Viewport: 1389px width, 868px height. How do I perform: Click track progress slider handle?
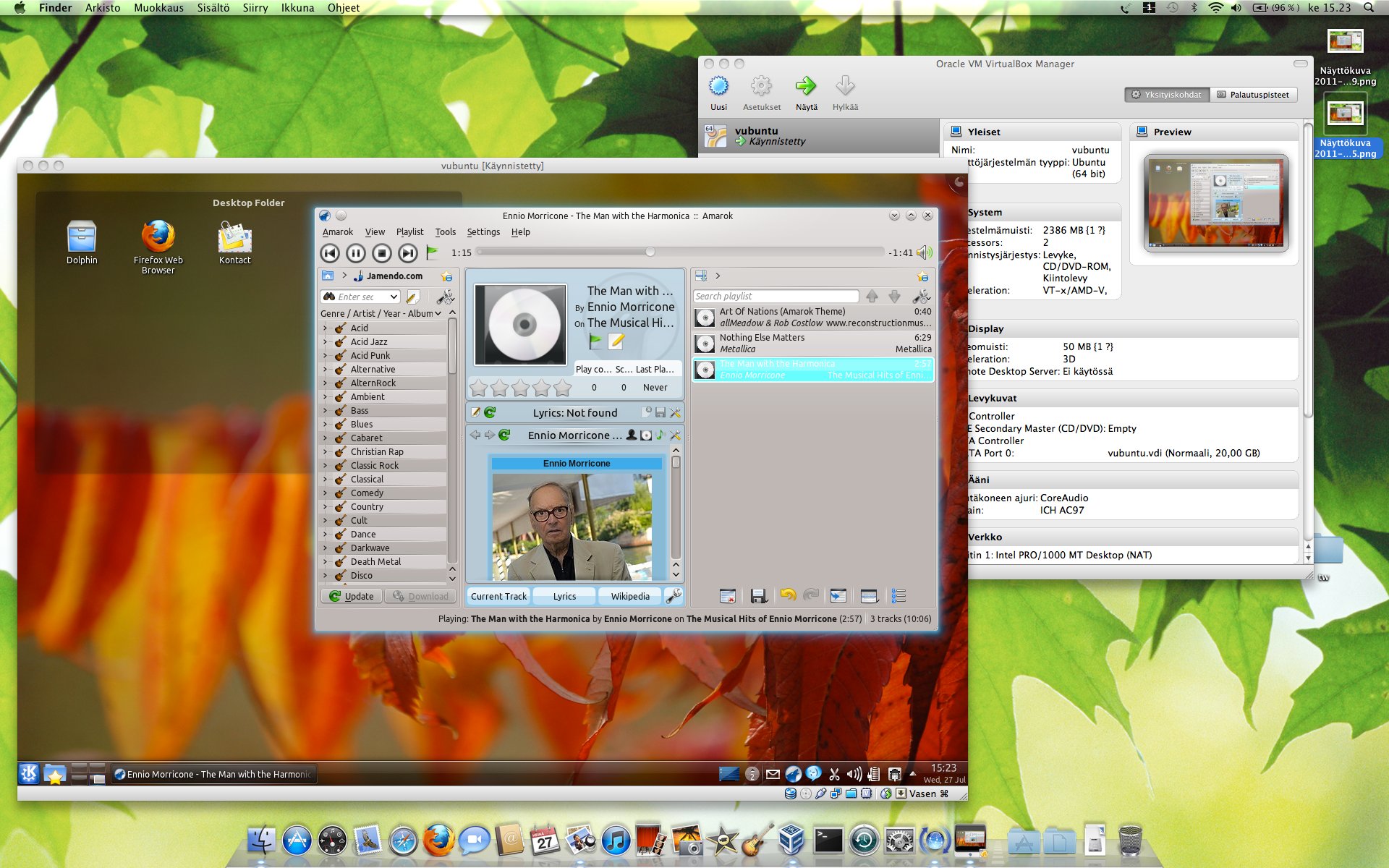[x=650, y=252]
